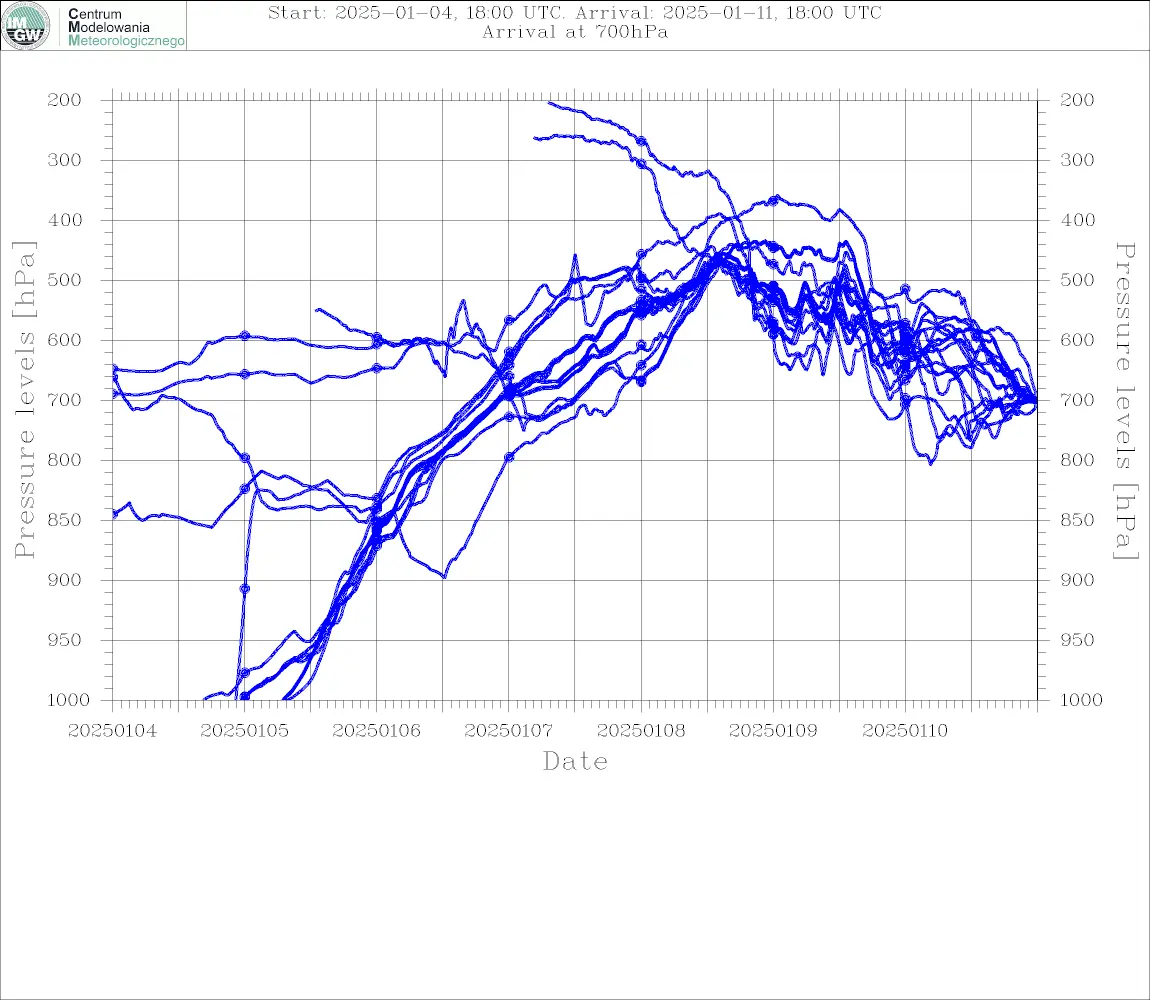Image resolution: width=1150 pixels, height=1000 pixels.
Task: Click the 20250107 date label
Action: 508,731
